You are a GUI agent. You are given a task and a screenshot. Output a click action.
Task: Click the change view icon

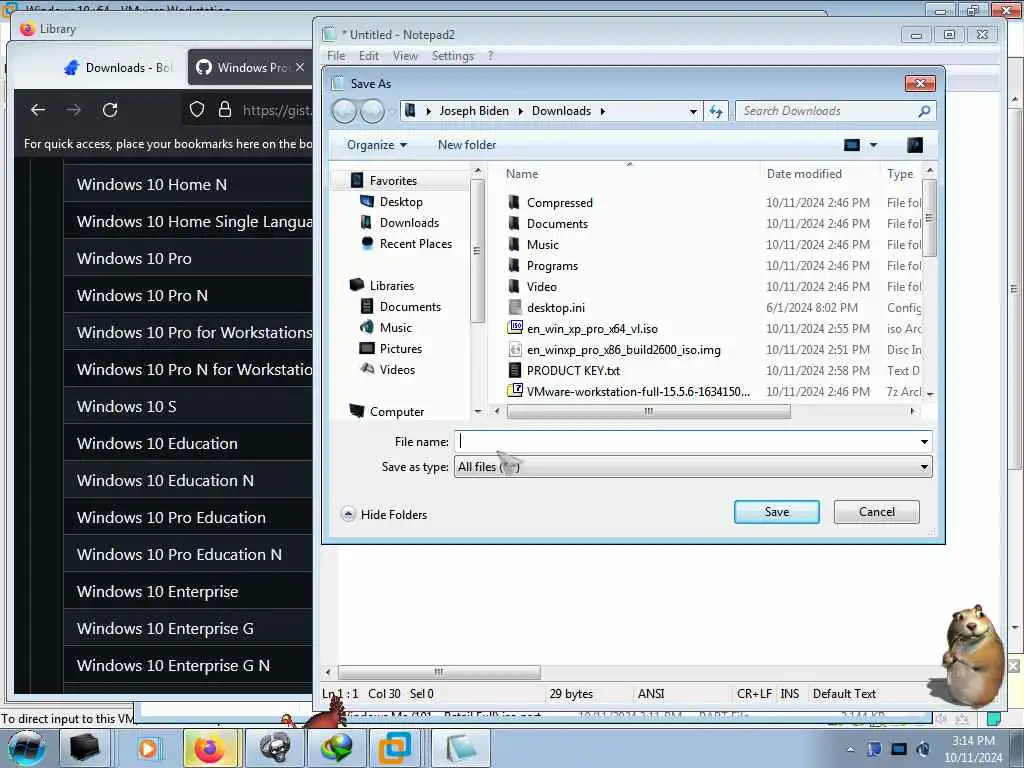pyautogui.click(x=852, y=145)
